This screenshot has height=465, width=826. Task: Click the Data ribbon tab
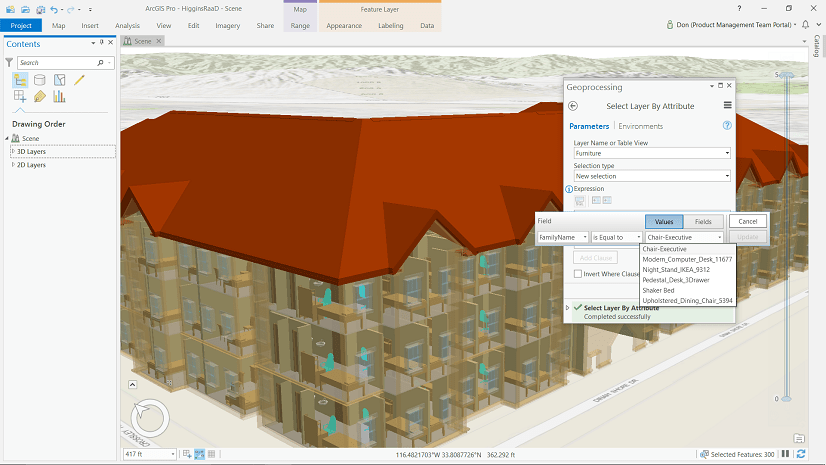click(427, 25)
